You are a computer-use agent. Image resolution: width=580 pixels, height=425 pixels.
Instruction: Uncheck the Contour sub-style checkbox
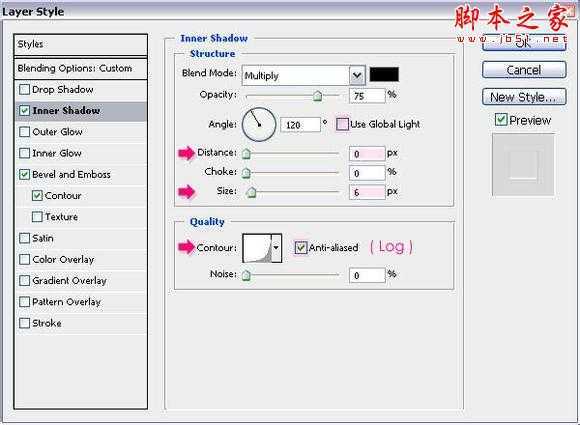pyautogui.click(x=37, y=196)
